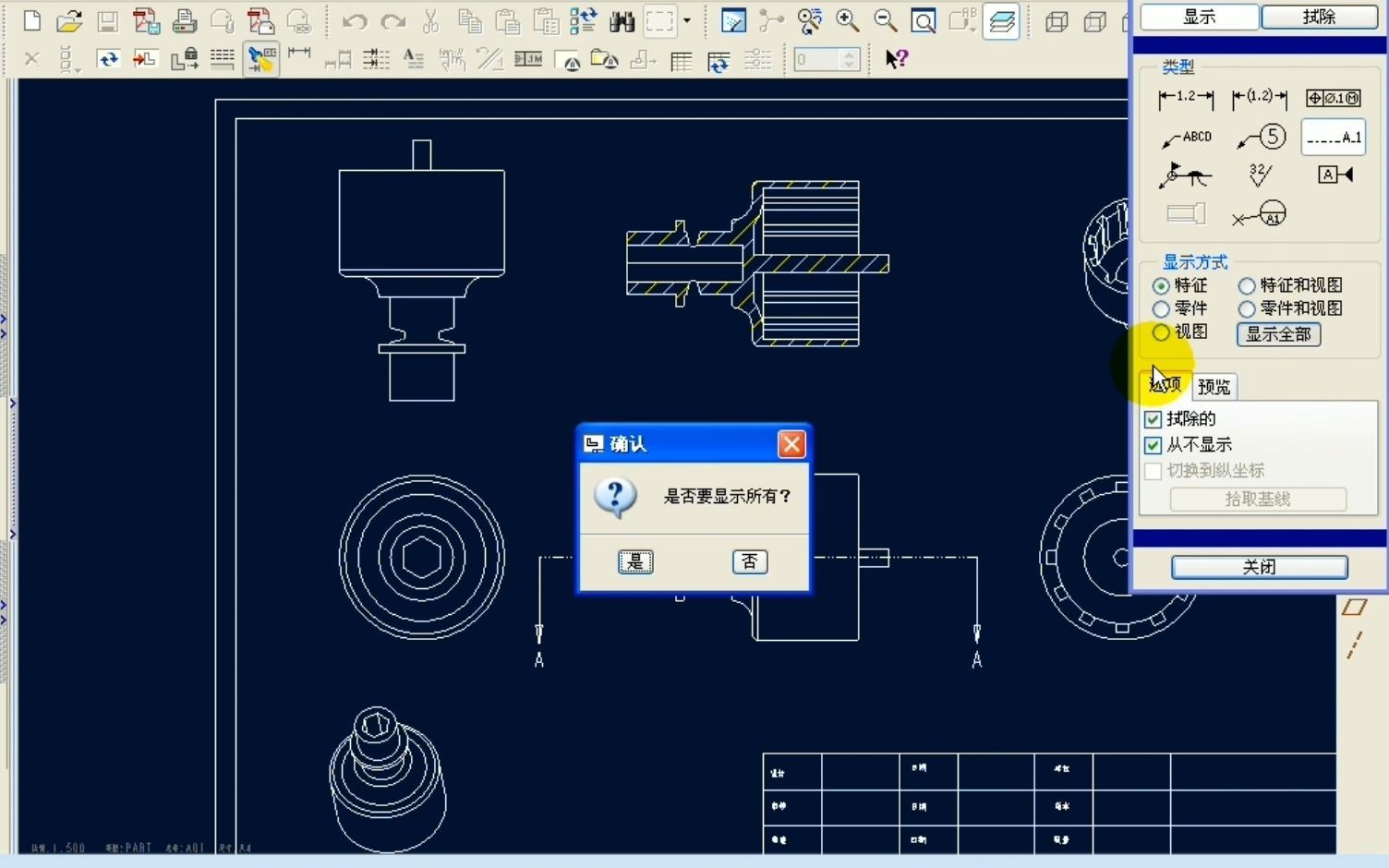The height and width of the screenshot is (868, 1389).
Task: Click the context help cursor icon
Action: (x=897, y=59)
